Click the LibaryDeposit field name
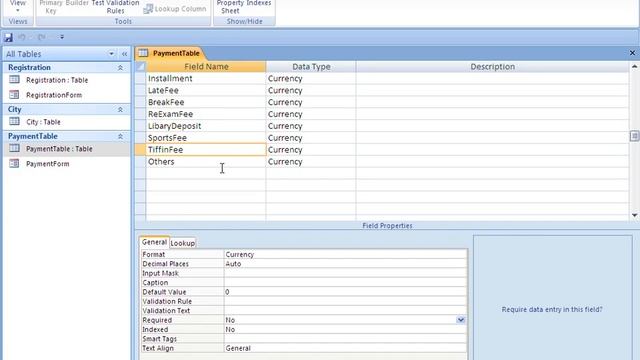Screen dimensions: 640x360 (175, 126)
